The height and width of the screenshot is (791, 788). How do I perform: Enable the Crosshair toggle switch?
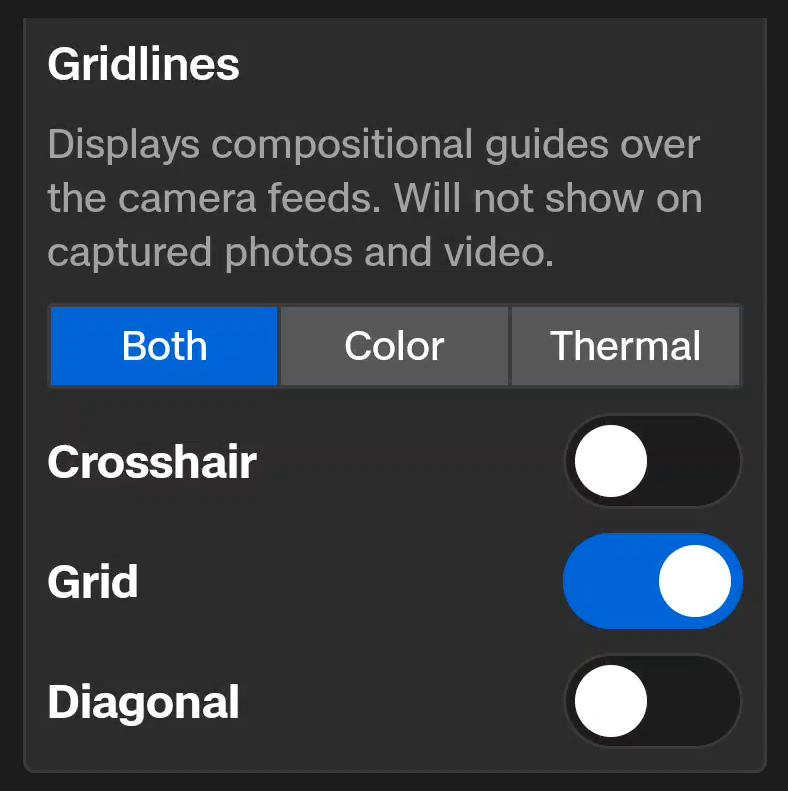coord(652,461)
